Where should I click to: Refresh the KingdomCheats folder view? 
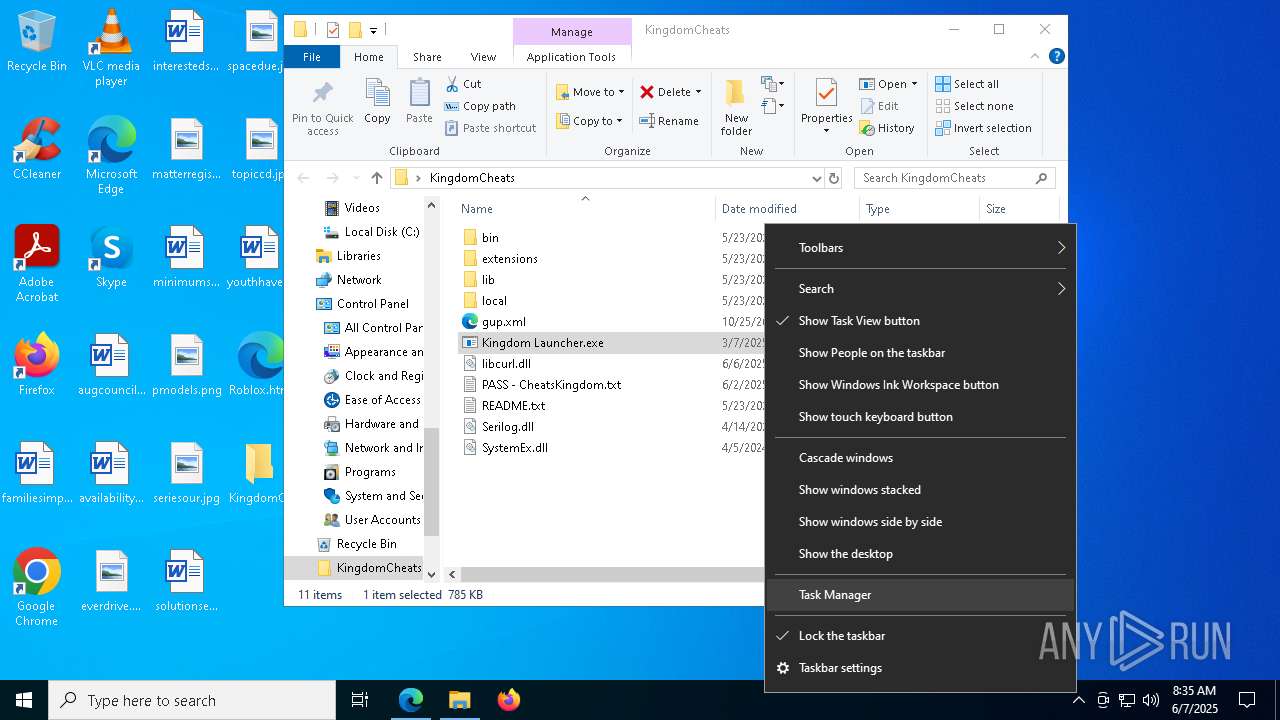click(x=834, y=178)
